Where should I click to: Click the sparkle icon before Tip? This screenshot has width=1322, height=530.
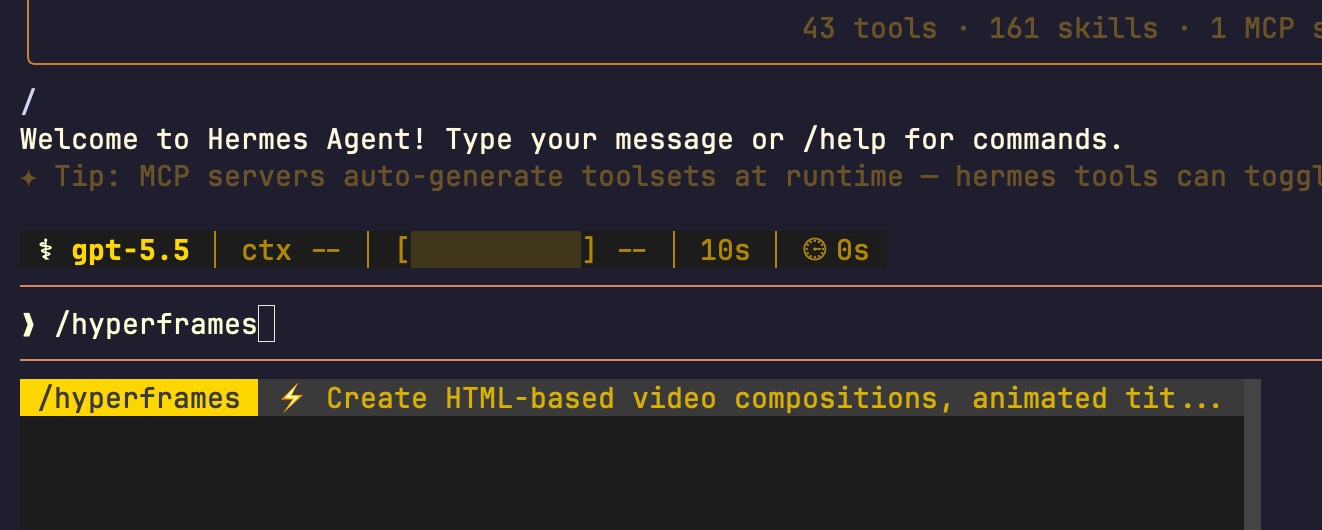28,177
